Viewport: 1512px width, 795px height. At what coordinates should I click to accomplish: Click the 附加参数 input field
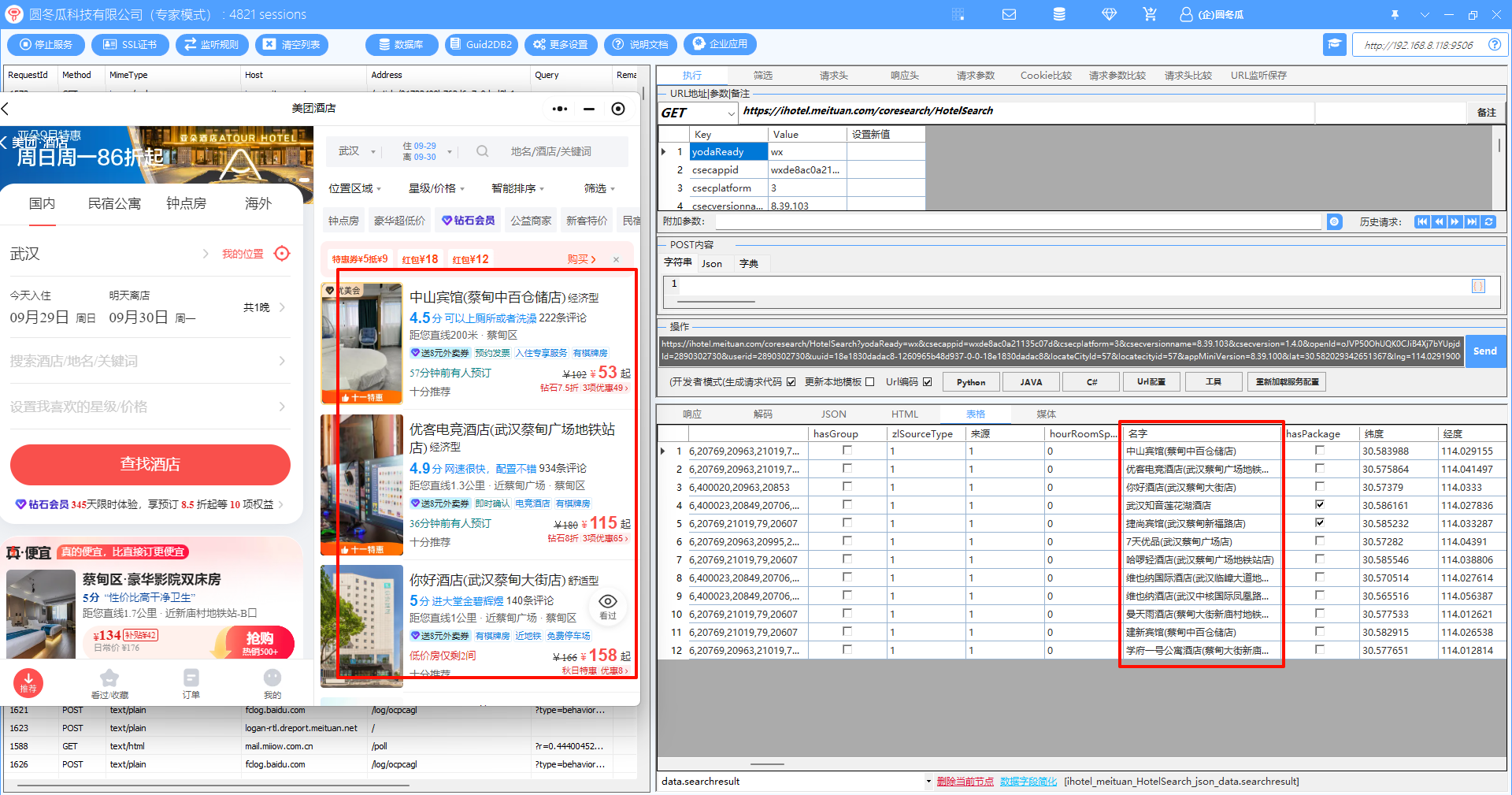coord(1016,222)
